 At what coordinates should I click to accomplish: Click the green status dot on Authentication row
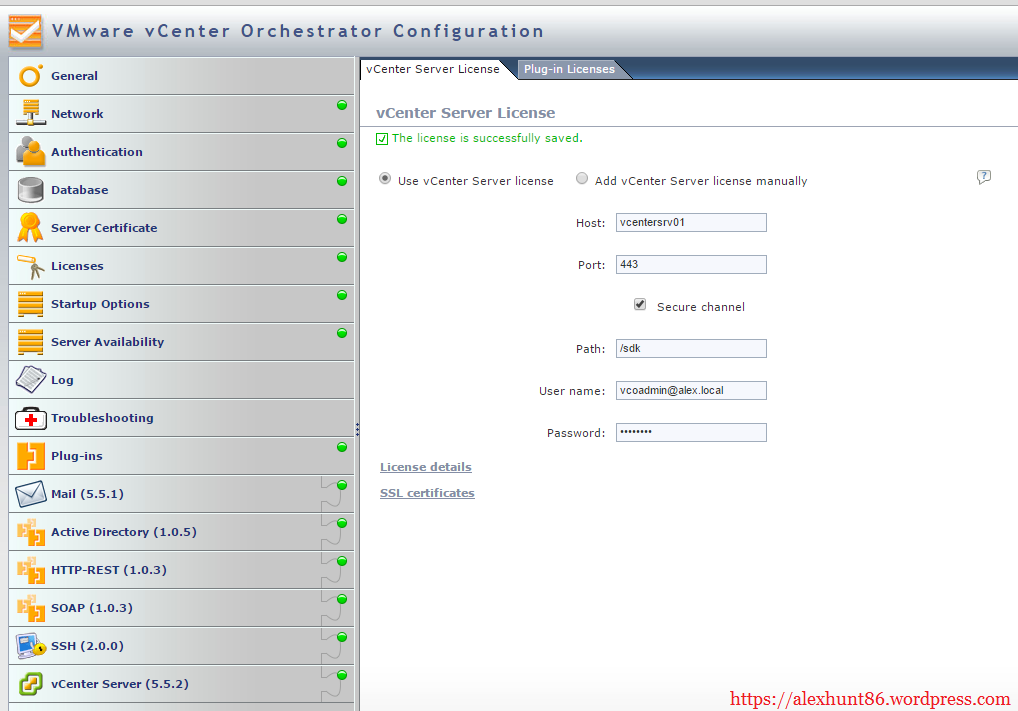pos(342,143)
